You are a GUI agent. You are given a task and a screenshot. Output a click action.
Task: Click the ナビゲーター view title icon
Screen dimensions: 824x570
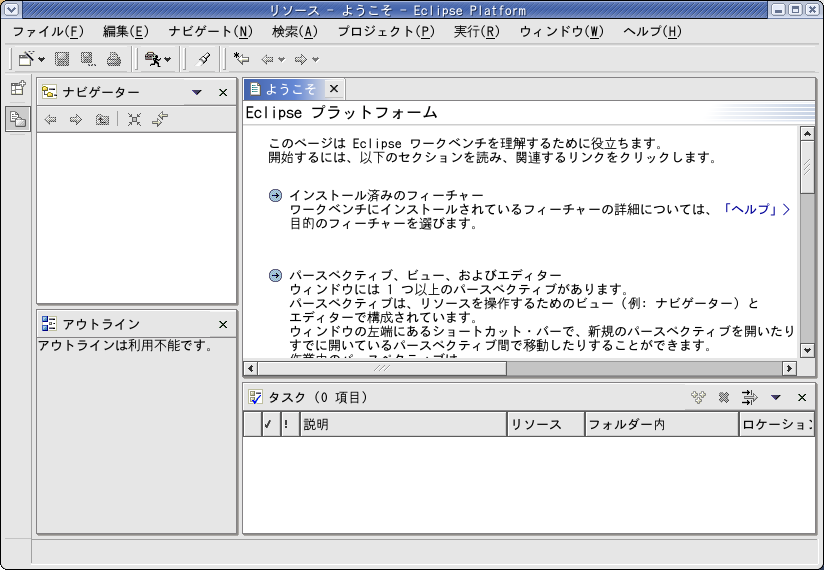49,92
